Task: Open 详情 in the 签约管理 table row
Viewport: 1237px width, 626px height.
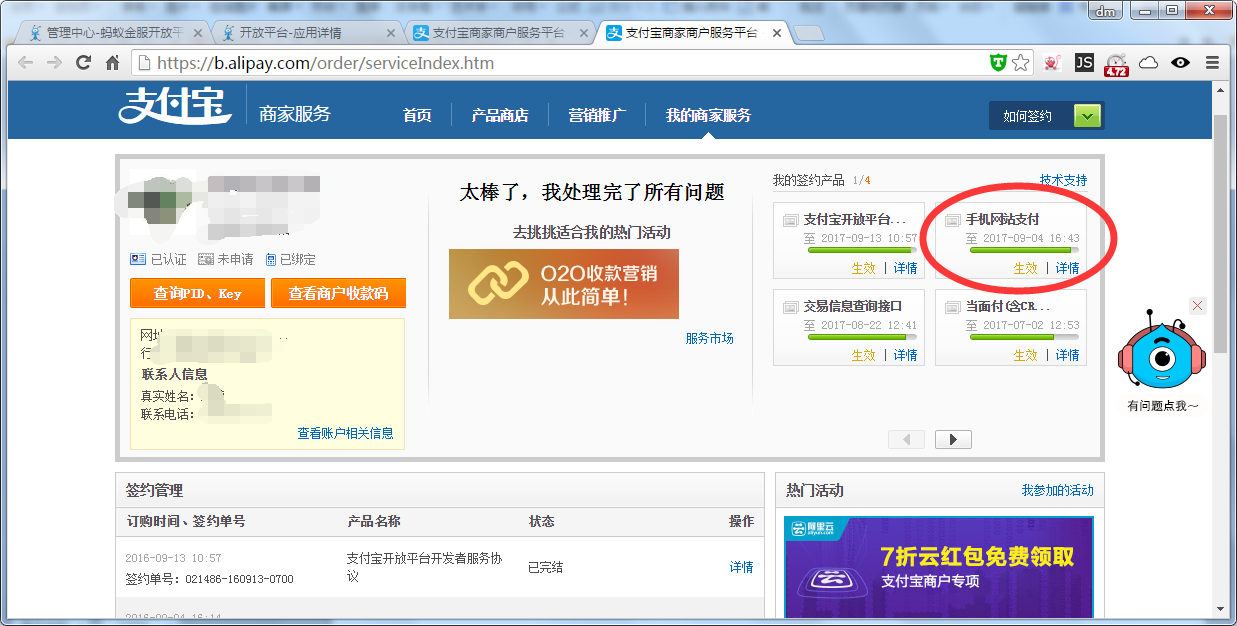Action: pos(741,567)
